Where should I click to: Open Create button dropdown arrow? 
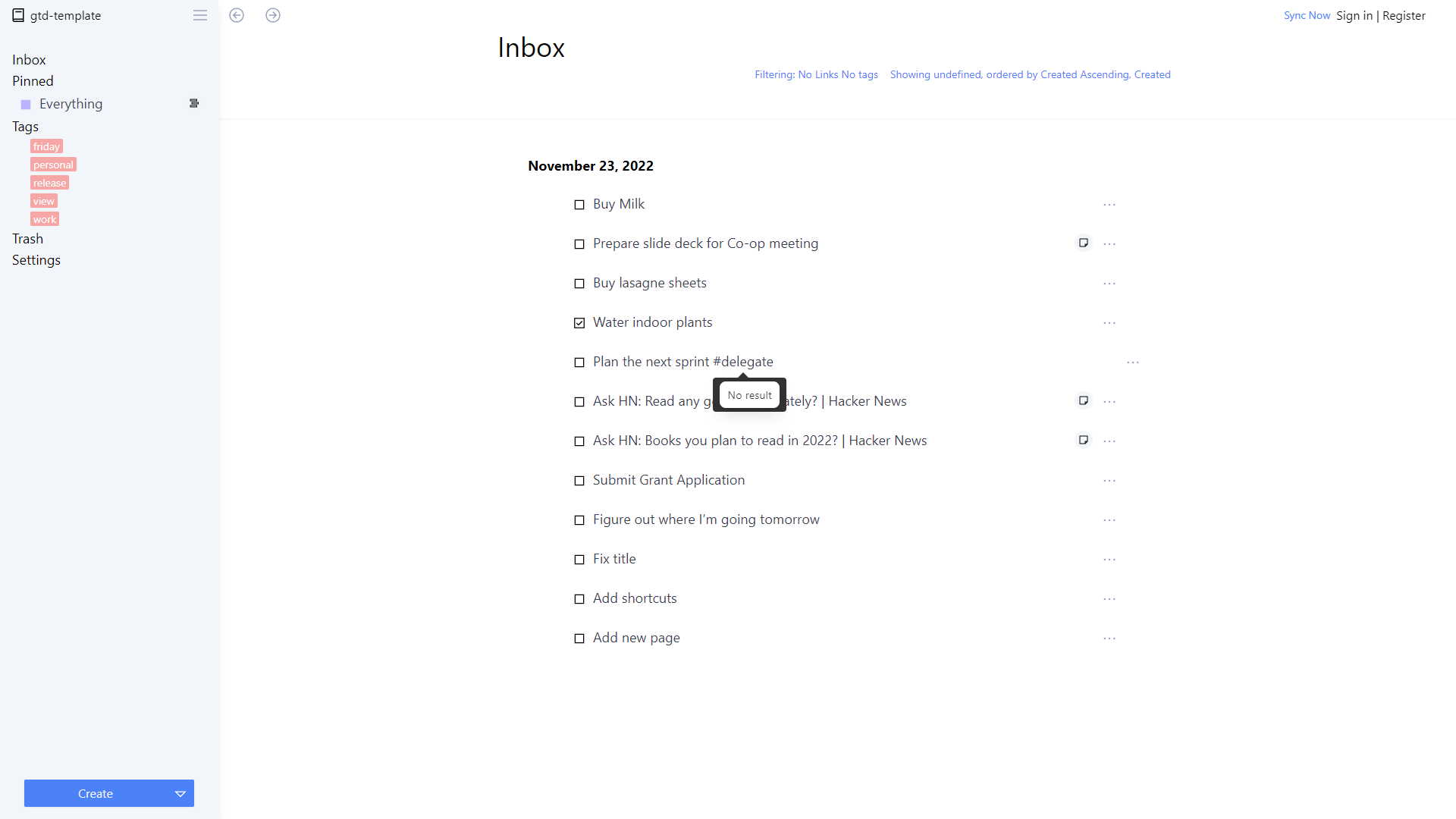coord(180,794)
